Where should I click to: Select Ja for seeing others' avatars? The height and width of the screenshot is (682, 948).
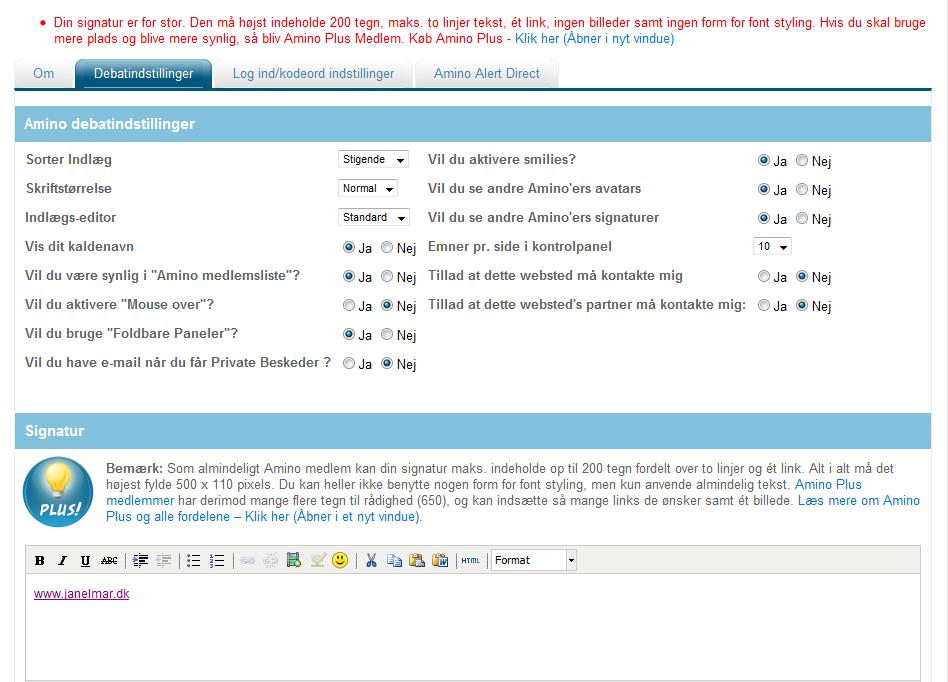[x=764, y=189]
